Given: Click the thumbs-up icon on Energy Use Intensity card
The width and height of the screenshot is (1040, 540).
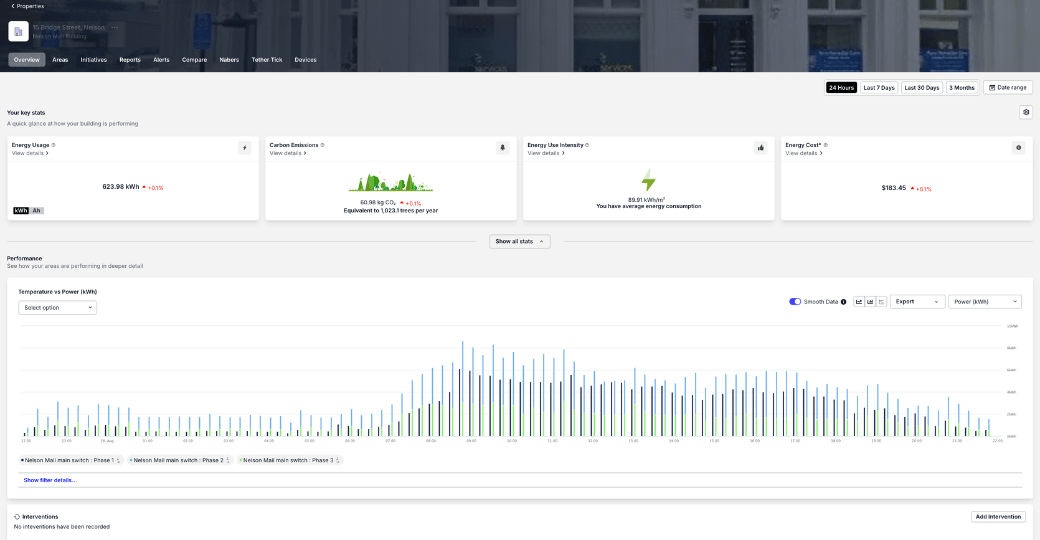Looking at the screenshot, I should click(x=761, y=147).
